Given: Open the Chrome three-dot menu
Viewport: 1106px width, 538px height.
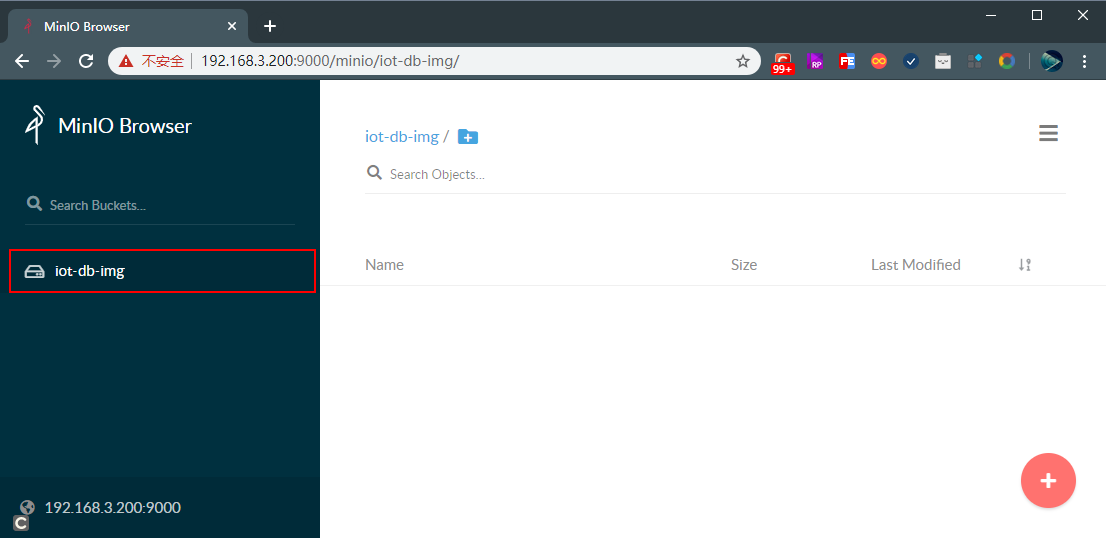Looking at the screenshot, I should point(1085,61).
